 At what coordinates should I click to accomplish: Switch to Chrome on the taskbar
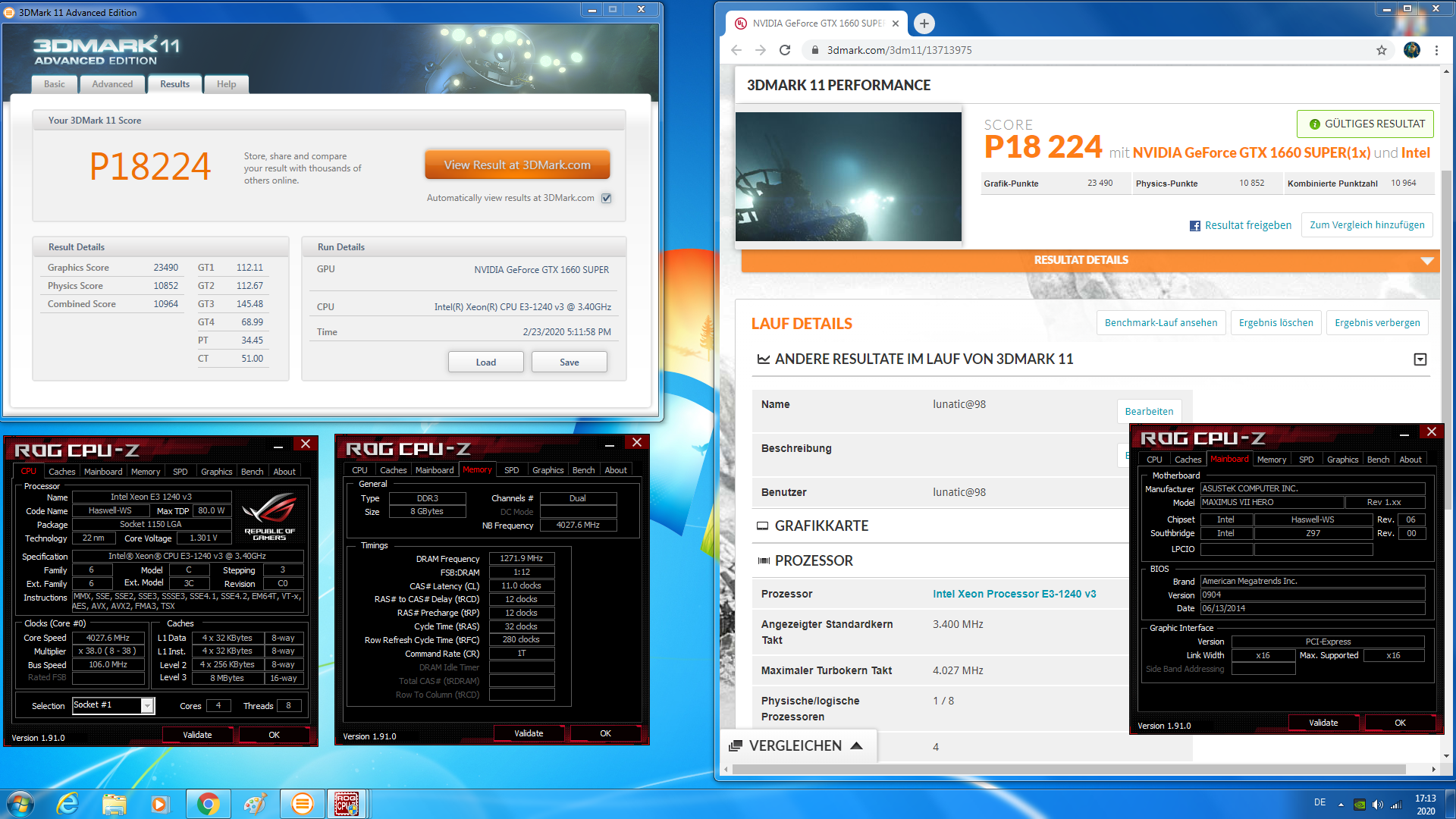pyautogui.click(x=208, y=804)
